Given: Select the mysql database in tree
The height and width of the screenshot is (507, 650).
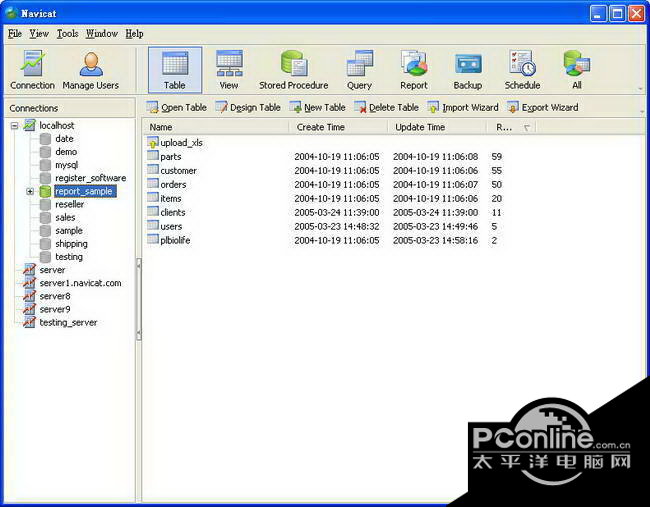Looking at the screenshot, I should pyautogui.click(x=66, y=165).
